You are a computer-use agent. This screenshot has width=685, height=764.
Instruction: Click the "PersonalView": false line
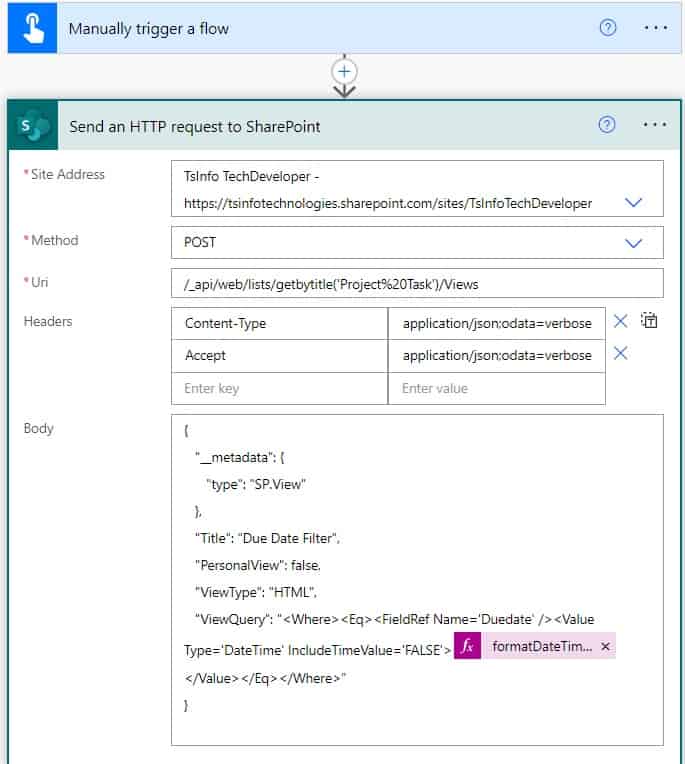point(258,565)
